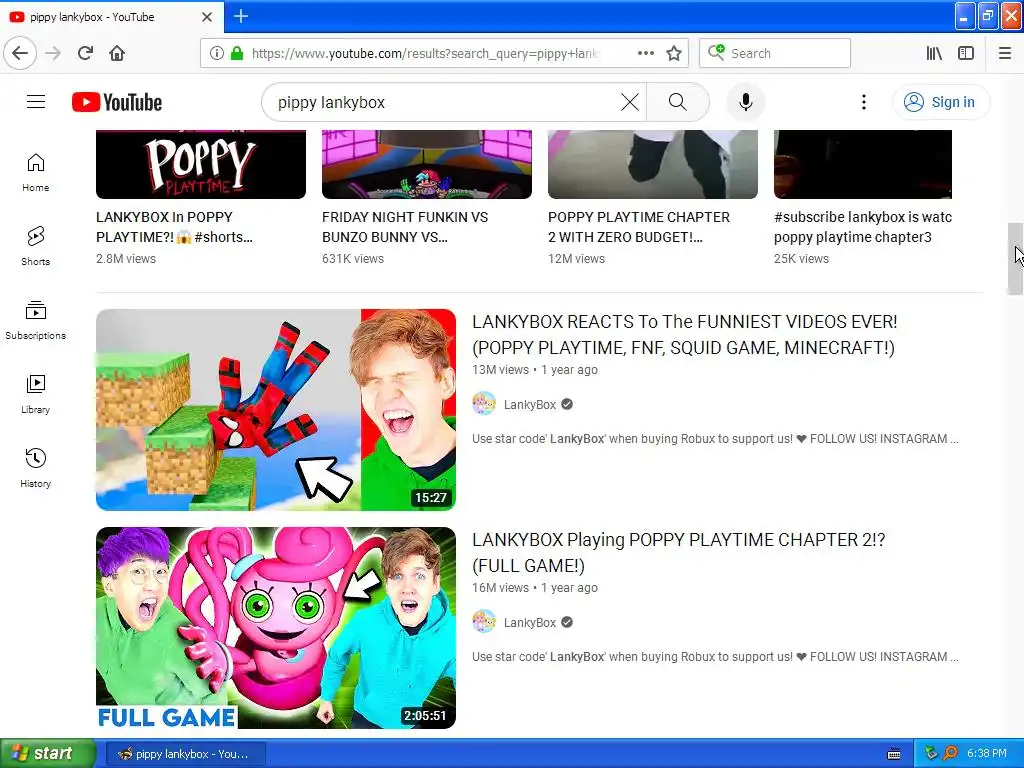Show site information icon in address bar
This screenshot has width=1024, height=768.
click(x=217, y=53)
